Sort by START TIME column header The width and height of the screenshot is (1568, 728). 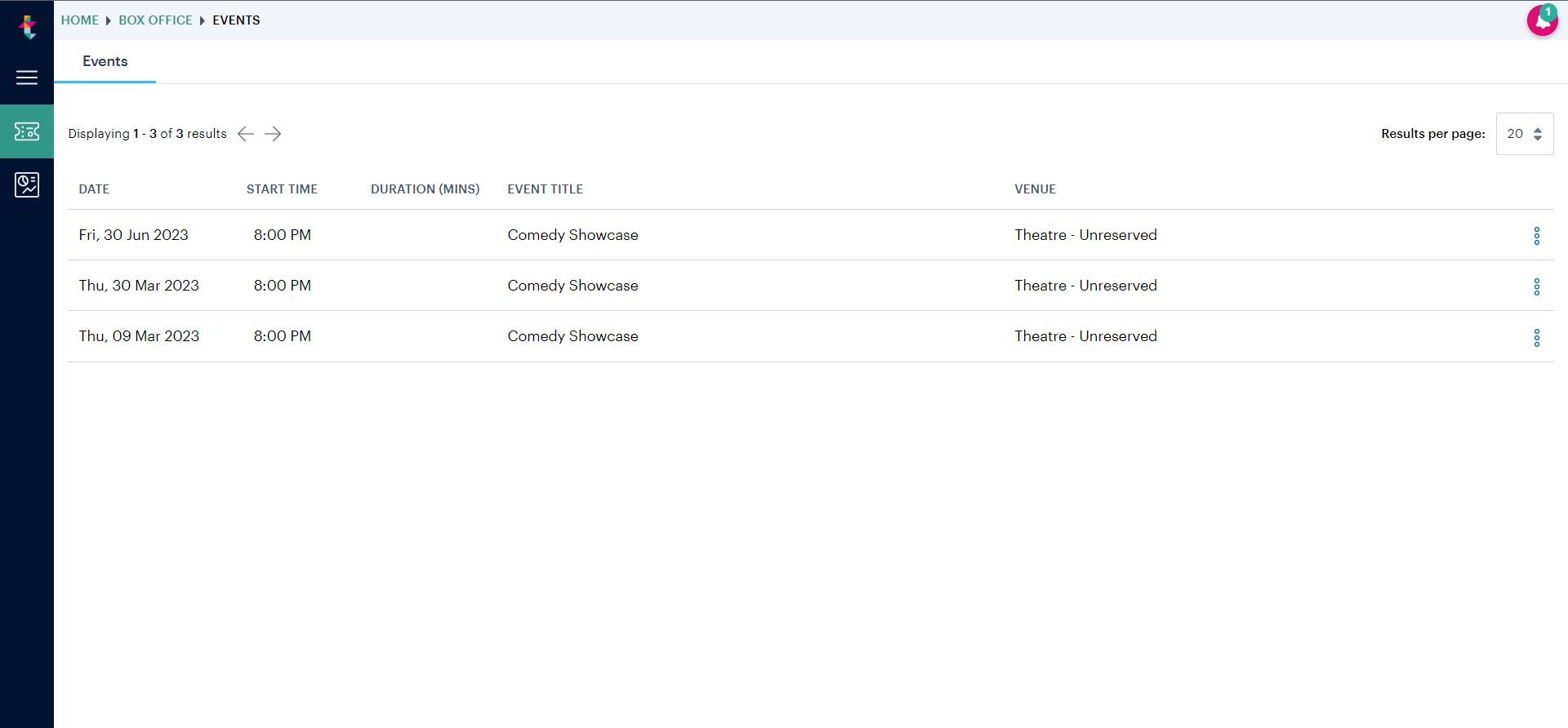click(x=282, y=189)
